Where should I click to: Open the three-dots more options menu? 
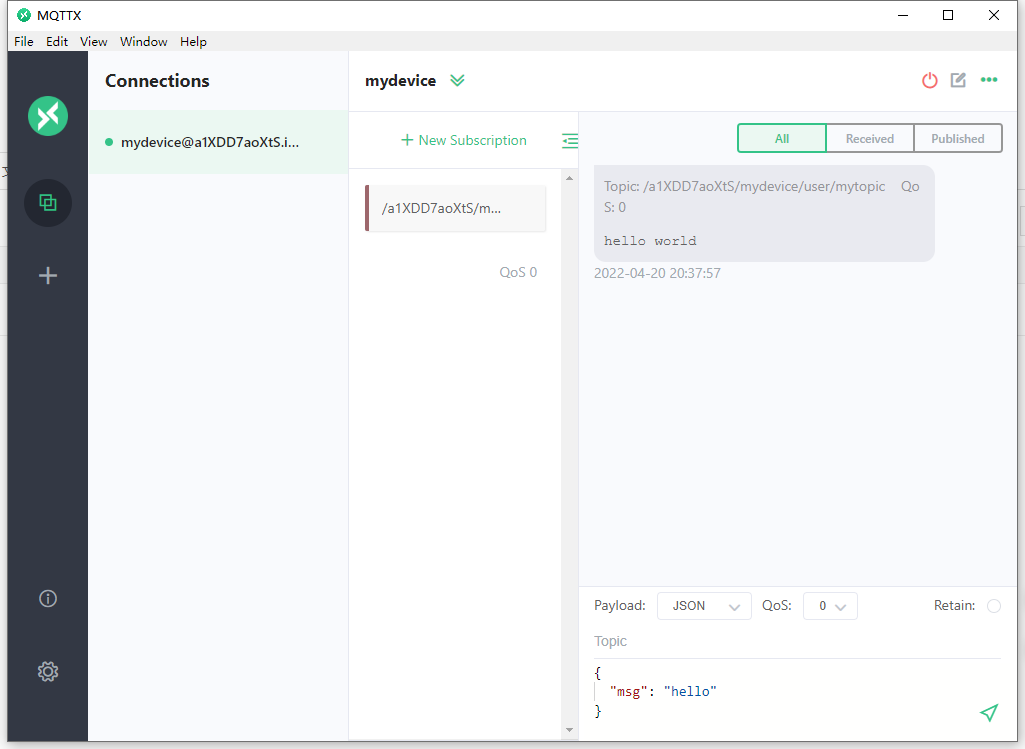[x=989, y=80]
